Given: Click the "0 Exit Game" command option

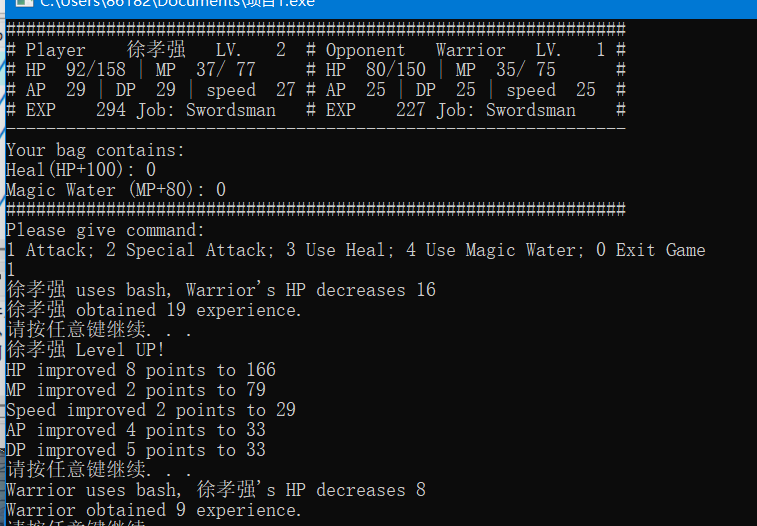Looking at the screenshot, I should (650, 250).
